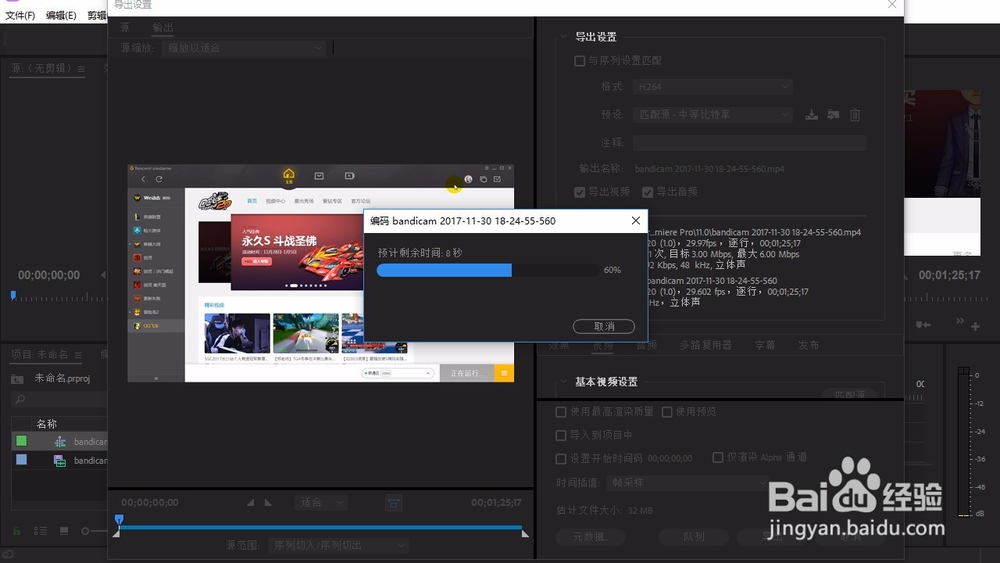Open the 适合 zoom level dropdown
Screen dimensions: 1000x563
click(321, 502)
